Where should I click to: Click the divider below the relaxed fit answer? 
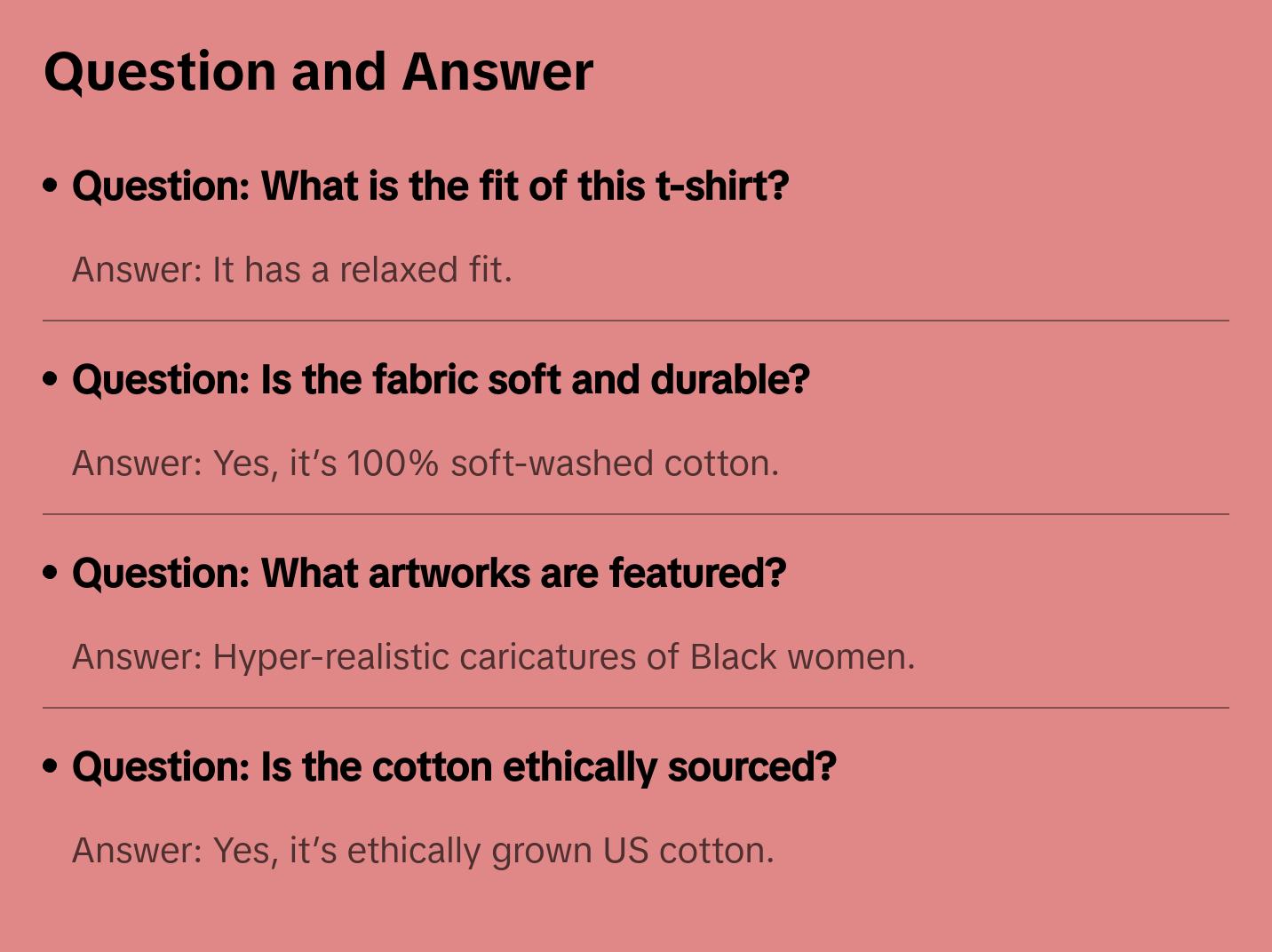[636, 321]
